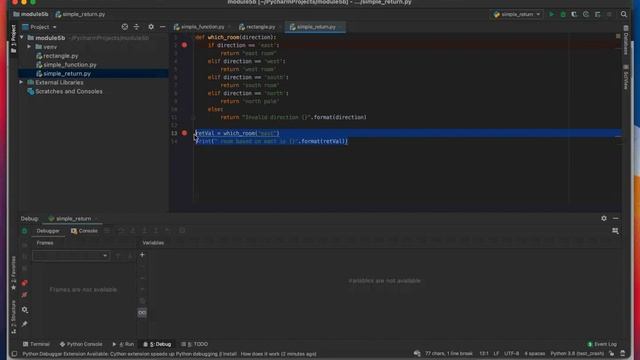640x360 pixels.
Task: Click LF line separator in status bar
Action: pos(496,353)
